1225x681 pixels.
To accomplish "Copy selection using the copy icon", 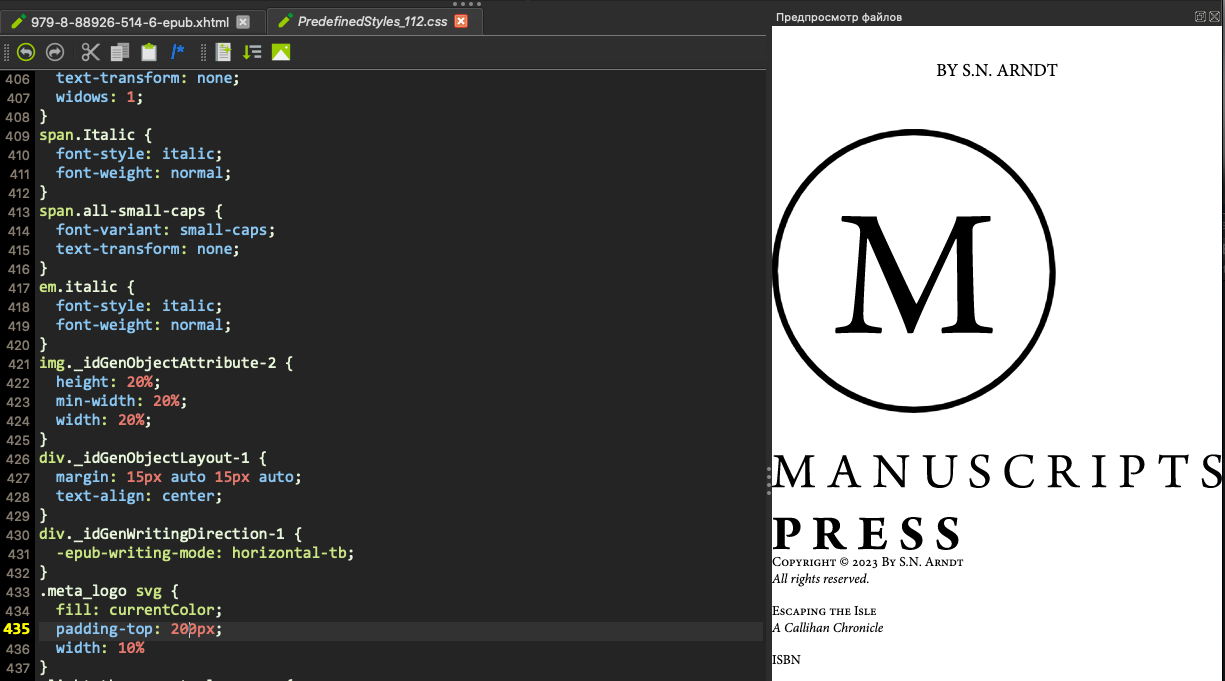I will (x=120, y=52).
